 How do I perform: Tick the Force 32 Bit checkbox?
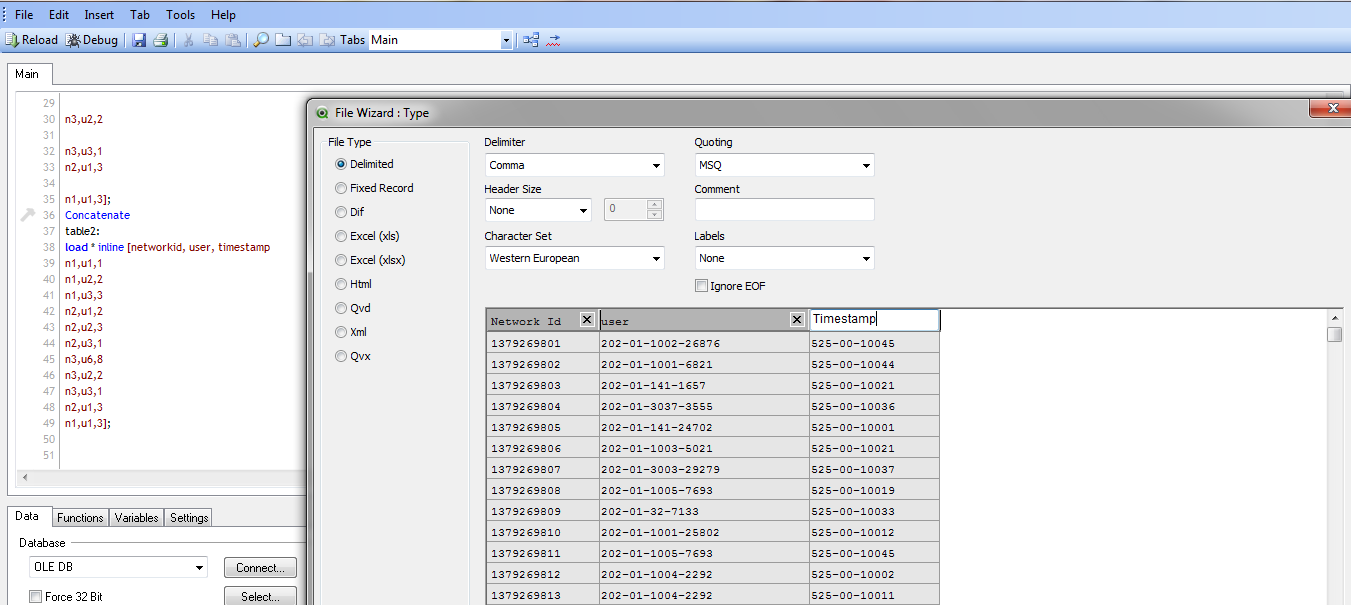pos(36,597)
